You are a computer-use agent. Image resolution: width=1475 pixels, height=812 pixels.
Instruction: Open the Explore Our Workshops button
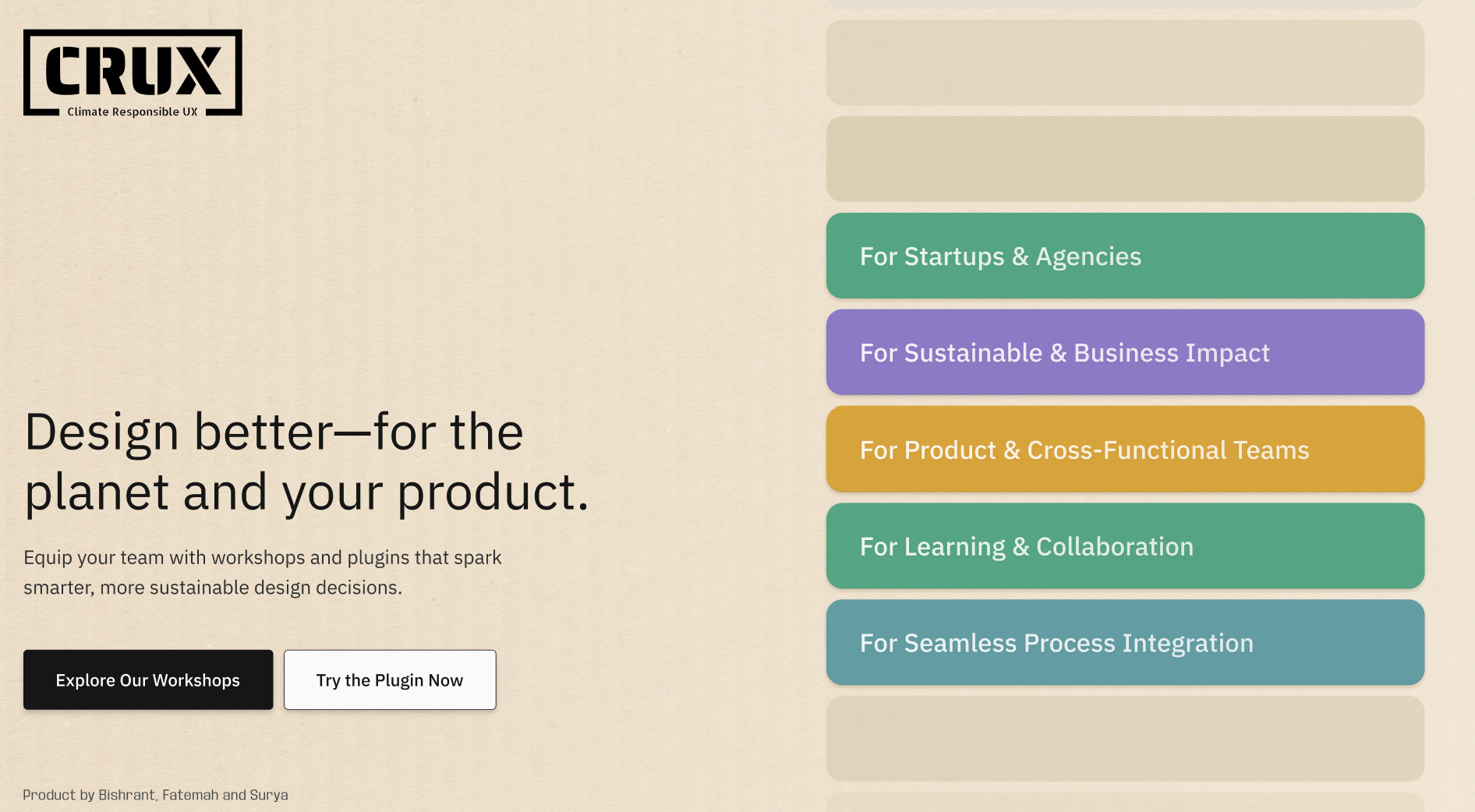click(x=148, y=680)
